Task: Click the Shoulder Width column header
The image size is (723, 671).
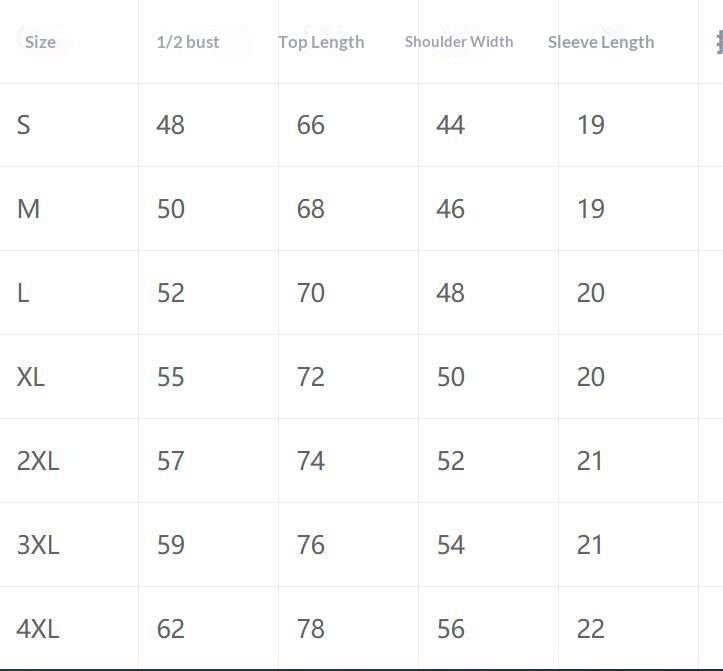Action: point(459,42)
